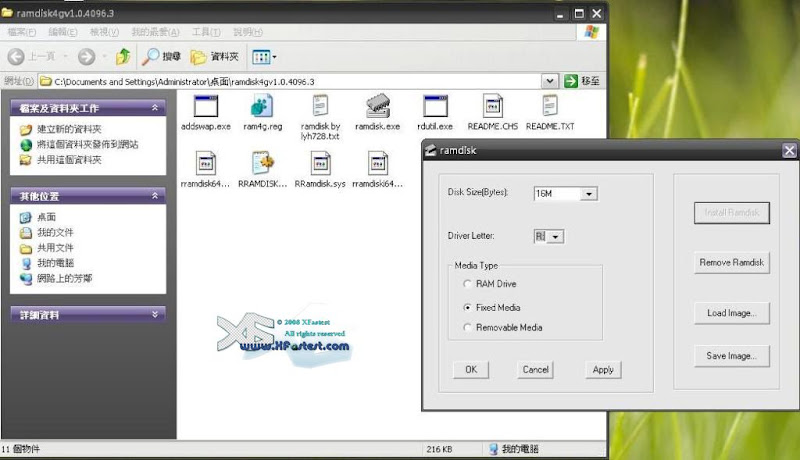Select the Fixed Media radio button

tap(467, 308)
